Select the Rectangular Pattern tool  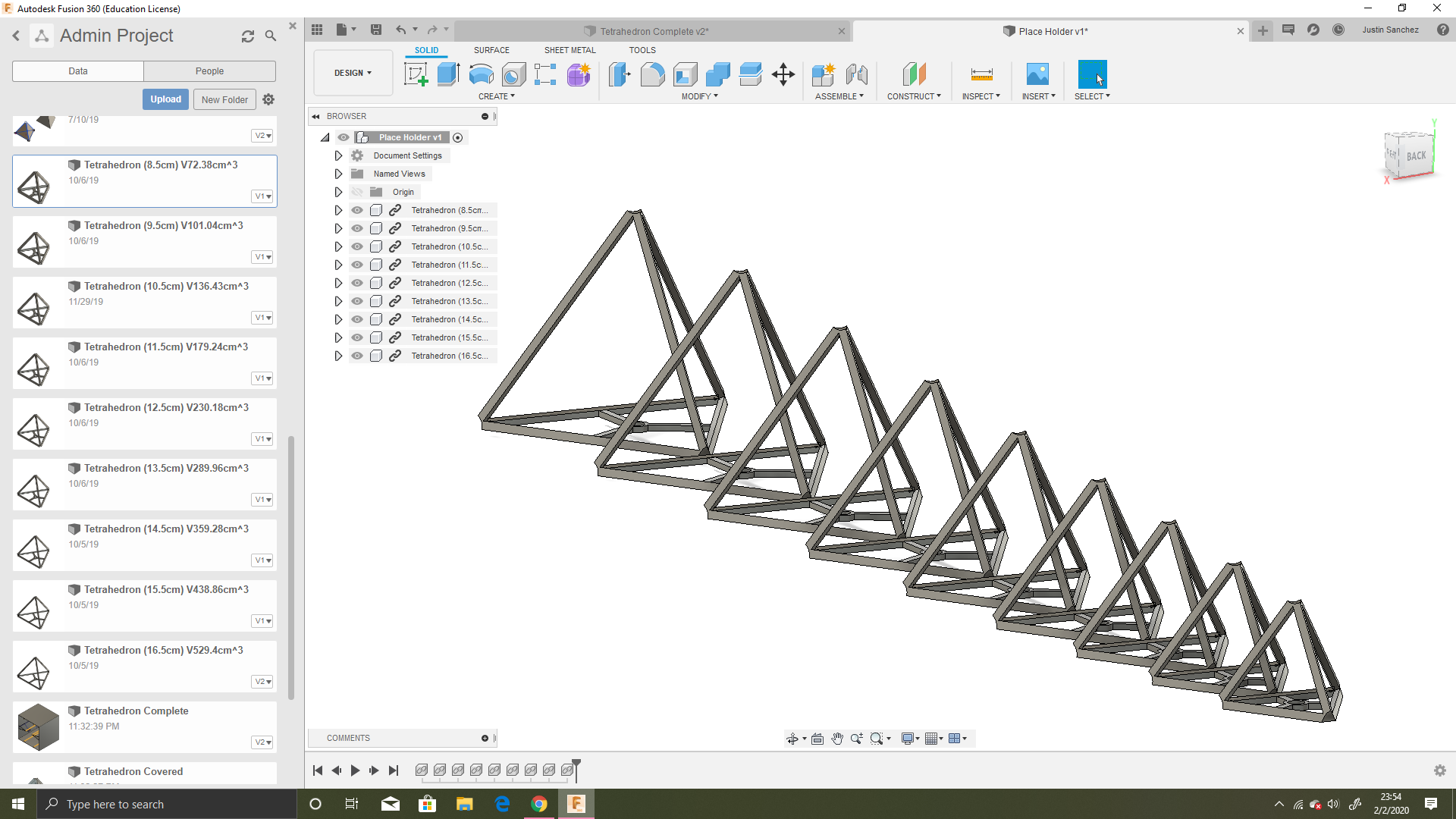click(x=545, y=74)
